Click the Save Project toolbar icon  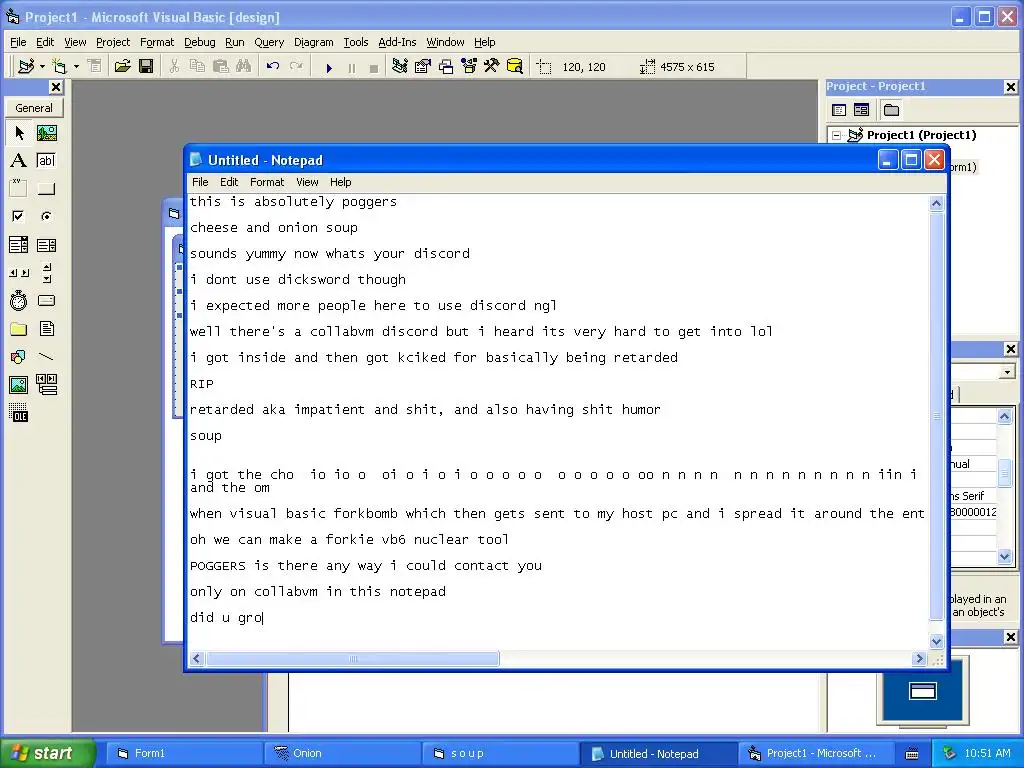(146, 67)
